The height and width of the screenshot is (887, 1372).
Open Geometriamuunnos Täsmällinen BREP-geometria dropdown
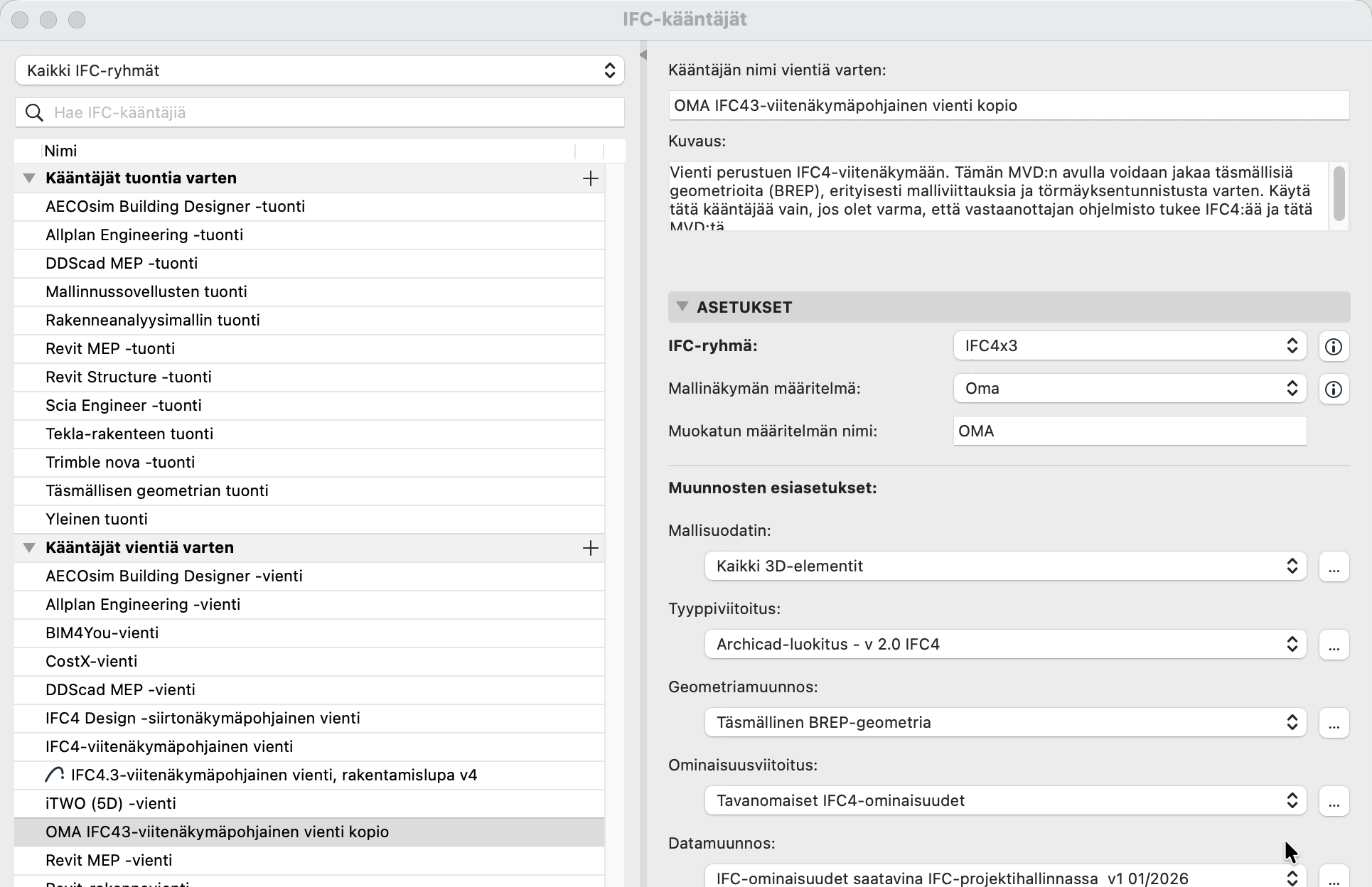1005,723
